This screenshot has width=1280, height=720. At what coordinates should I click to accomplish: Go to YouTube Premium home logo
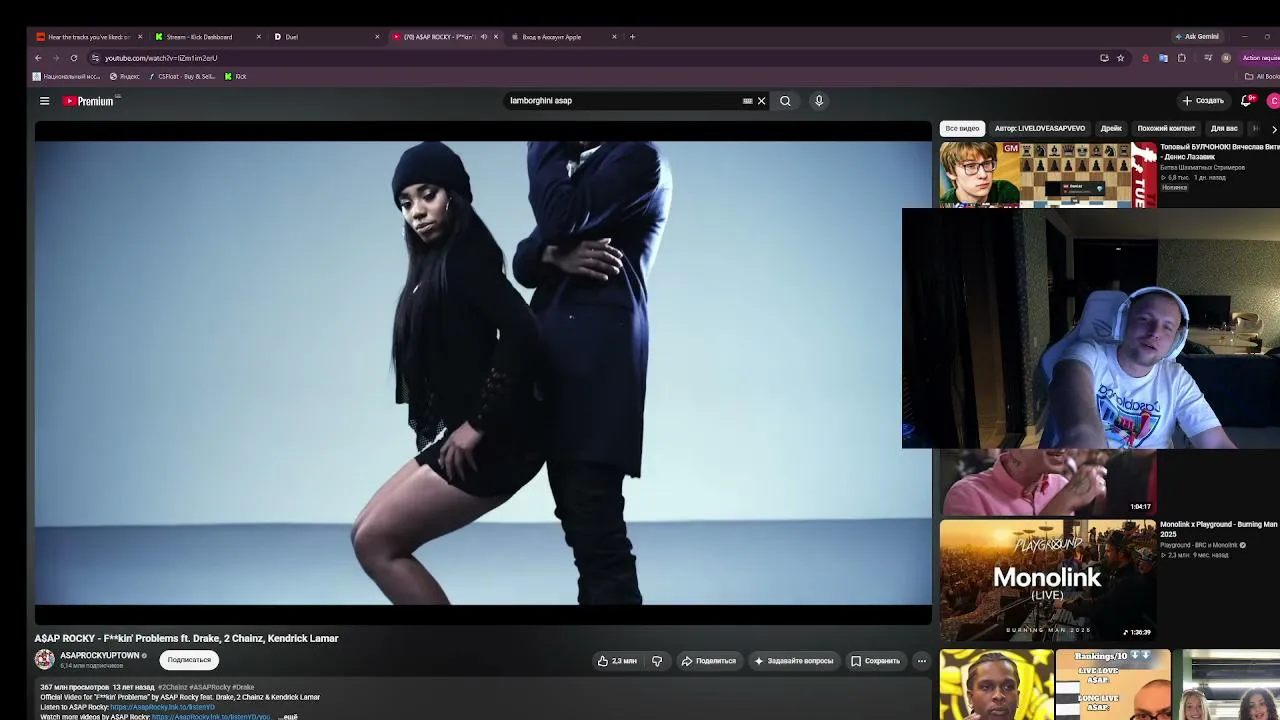(x=89, y=101)
